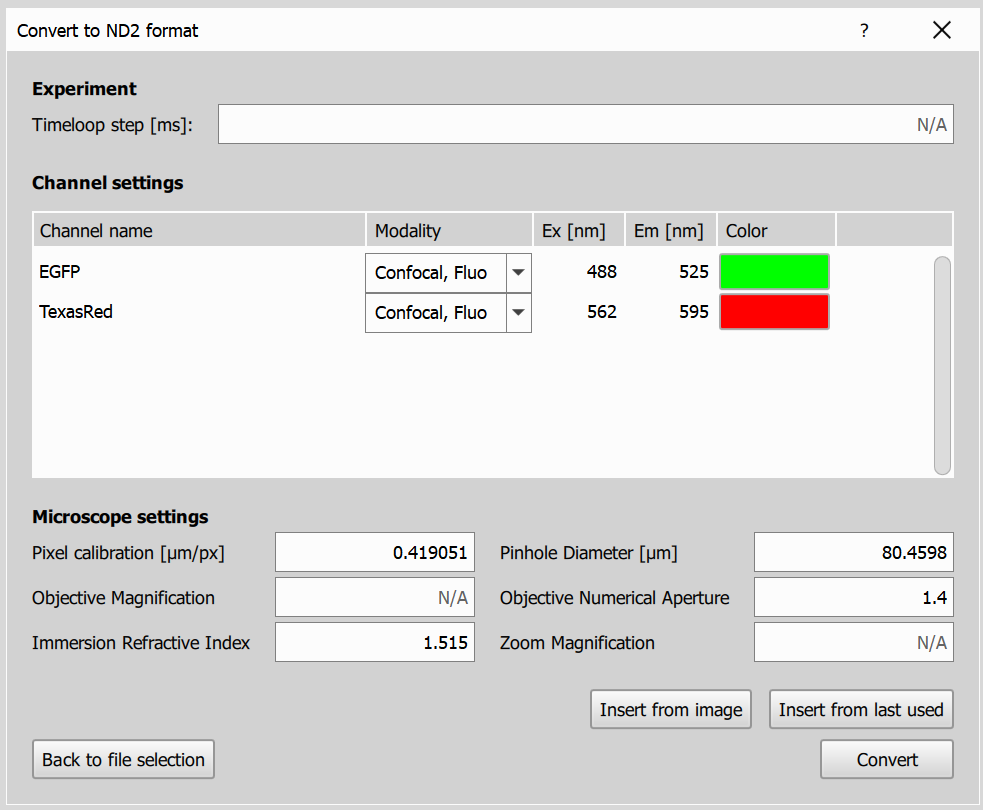Click the Timeloop step [ms] input field
The image size is (983, 810).
tap(585, 124)
